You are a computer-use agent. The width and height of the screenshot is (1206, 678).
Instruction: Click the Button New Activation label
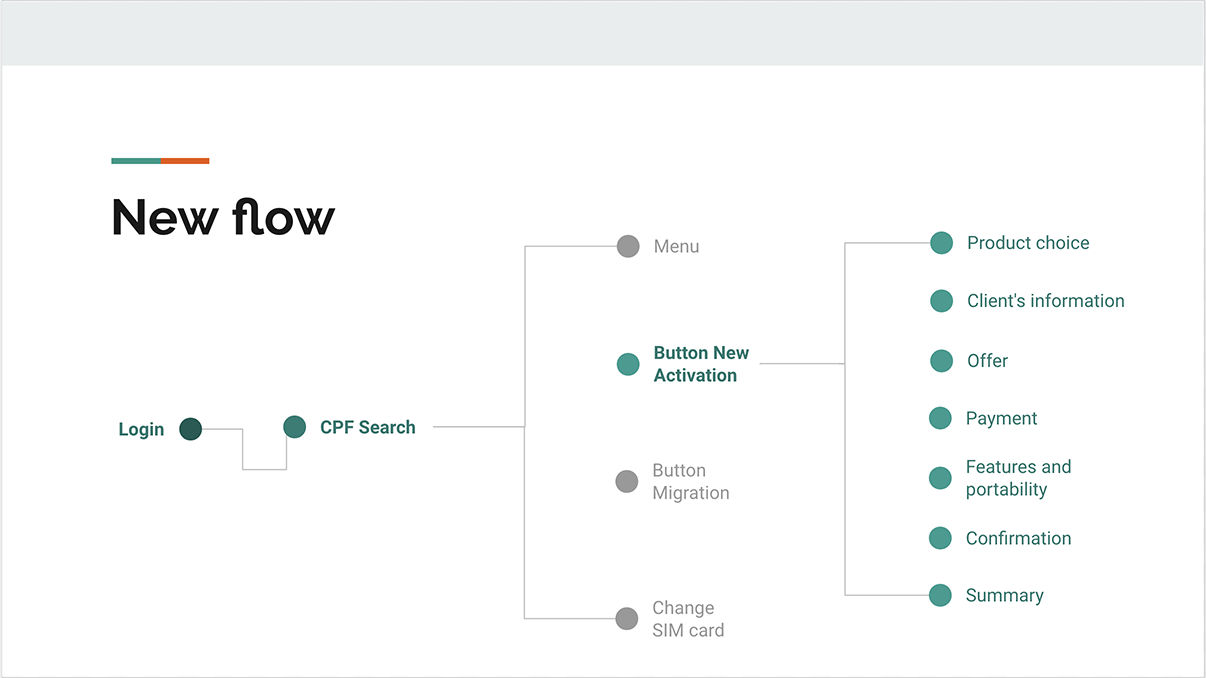tap(701, 364)
